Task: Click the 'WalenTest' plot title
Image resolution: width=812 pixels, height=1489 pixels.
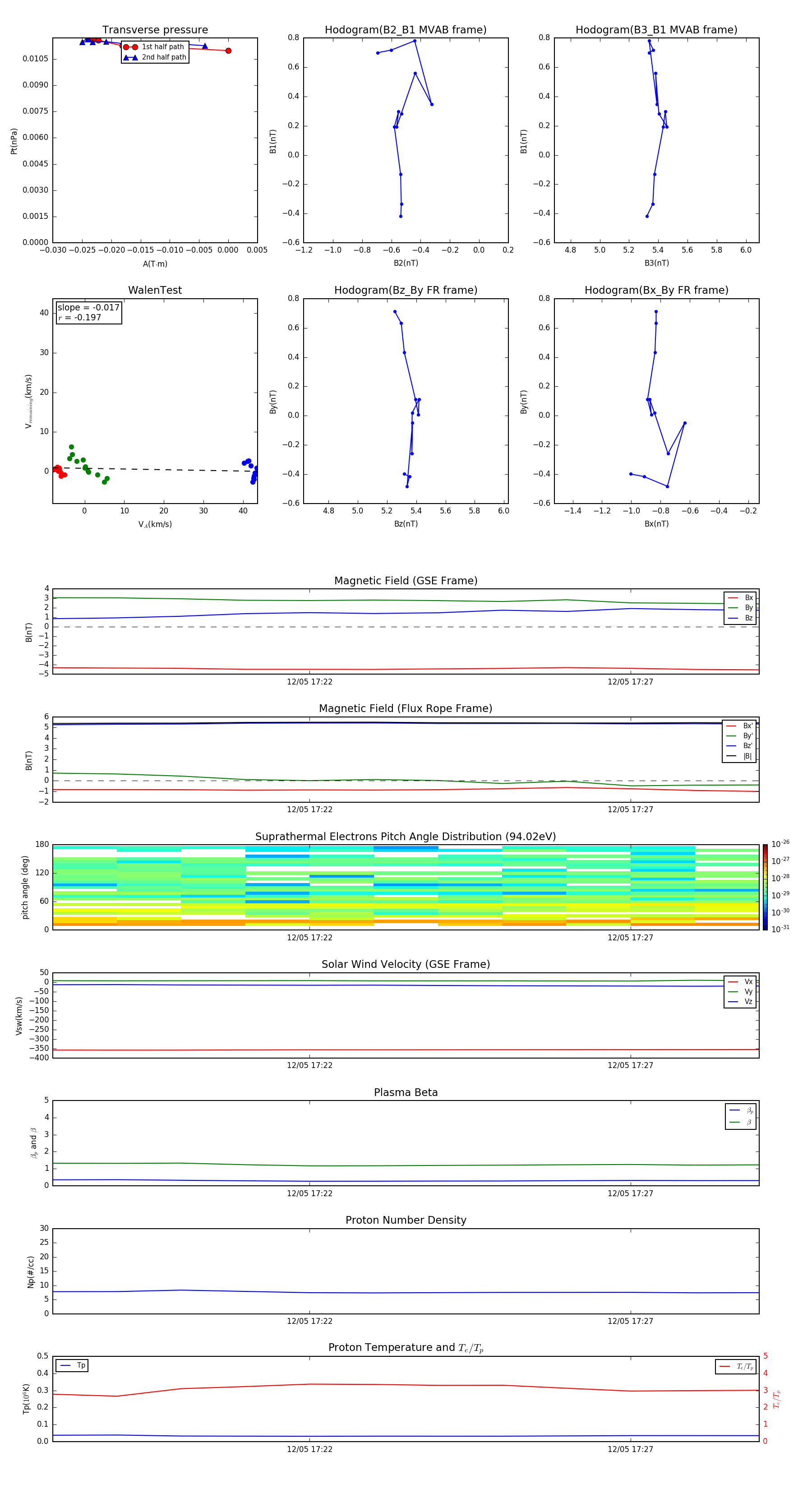Action: (x=155, y=290)
